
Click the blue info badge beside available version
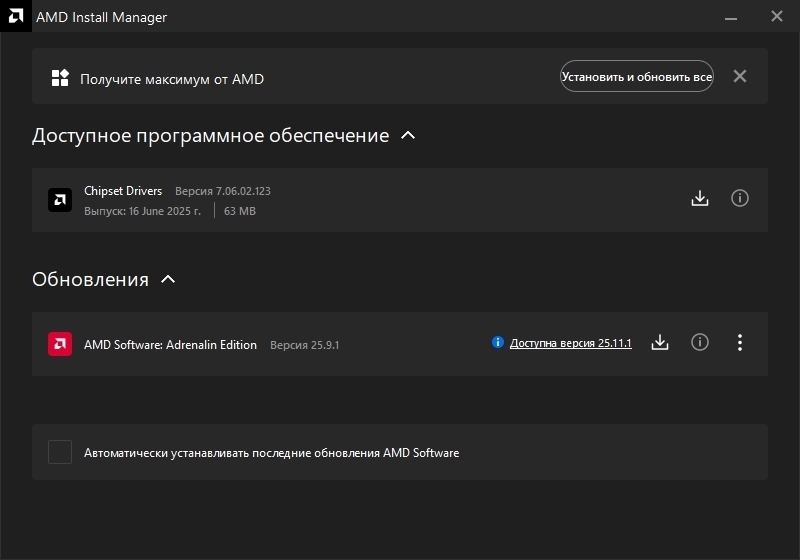pos(497,343)
